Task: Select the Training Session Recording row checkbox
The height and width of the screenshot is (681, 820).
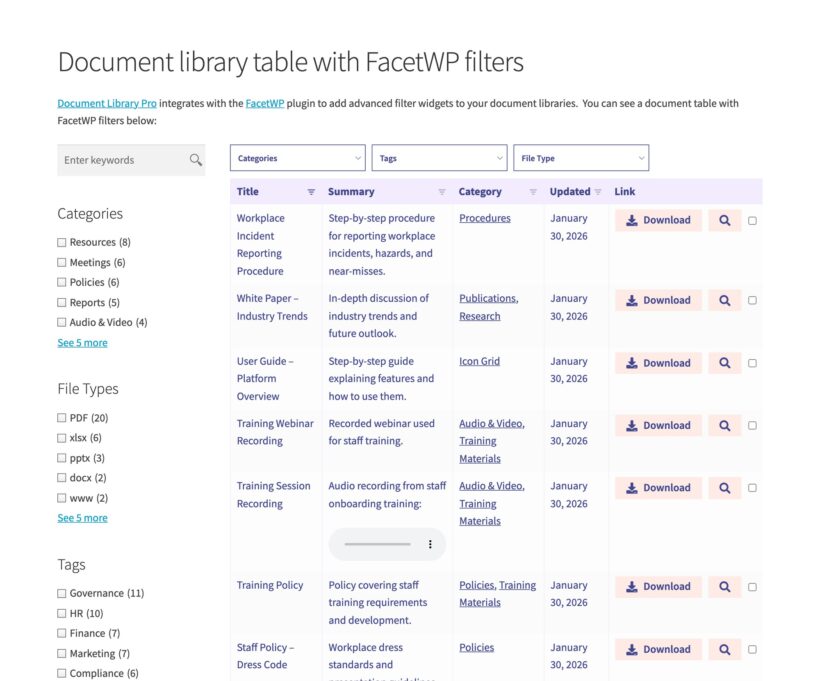Action: (x=752, y=487)
